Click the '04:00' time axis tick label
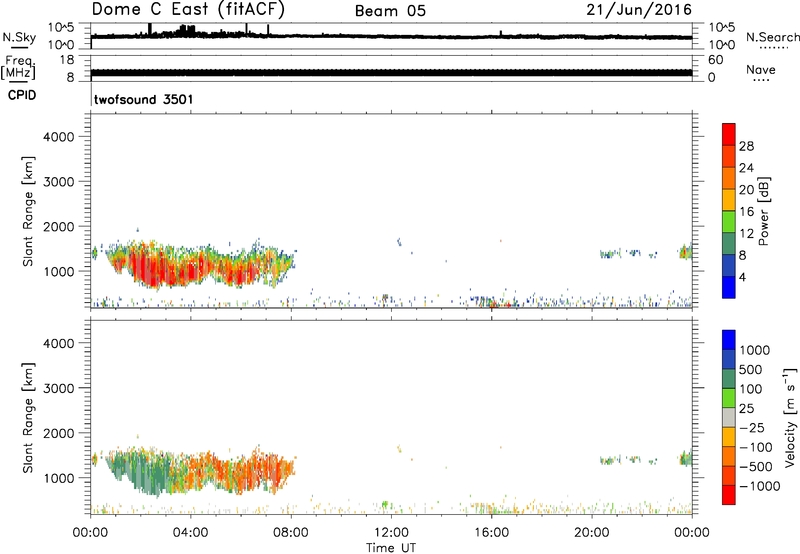 (190, 533)
